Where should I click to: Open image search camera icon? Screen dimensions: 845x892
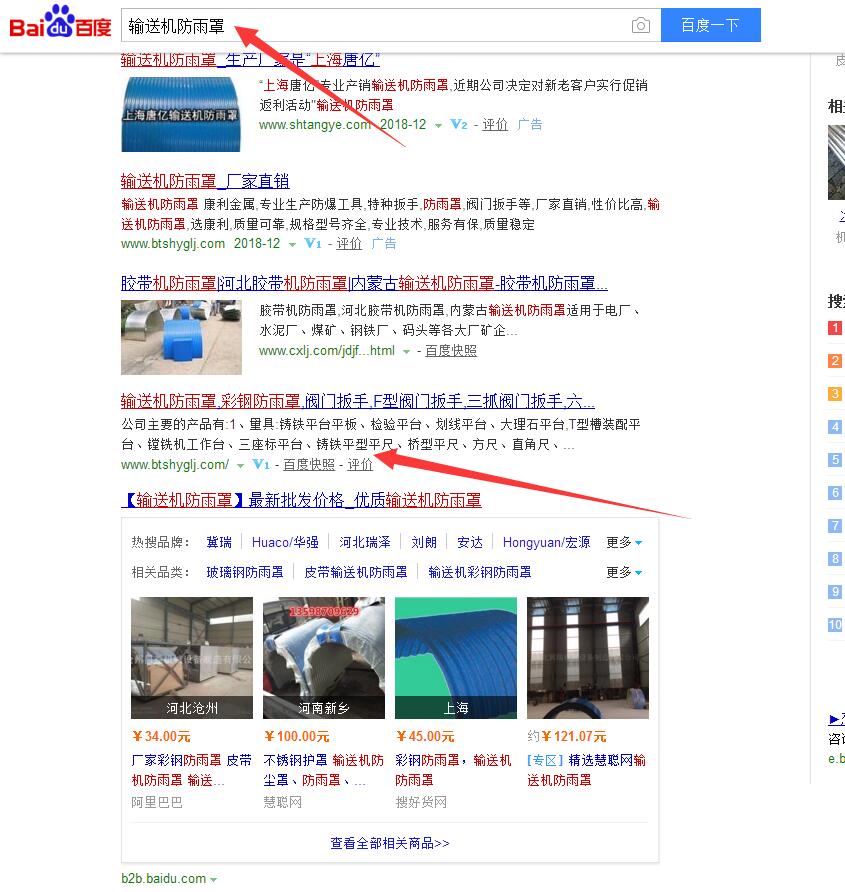click(x=641, y=26)
